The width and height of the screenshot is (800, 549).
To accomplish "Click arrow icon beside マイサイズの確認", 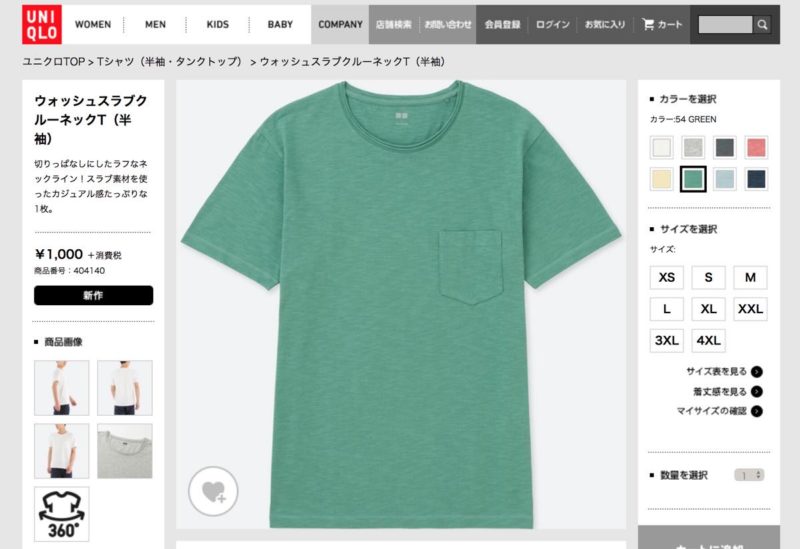I will tap(757, 411).
